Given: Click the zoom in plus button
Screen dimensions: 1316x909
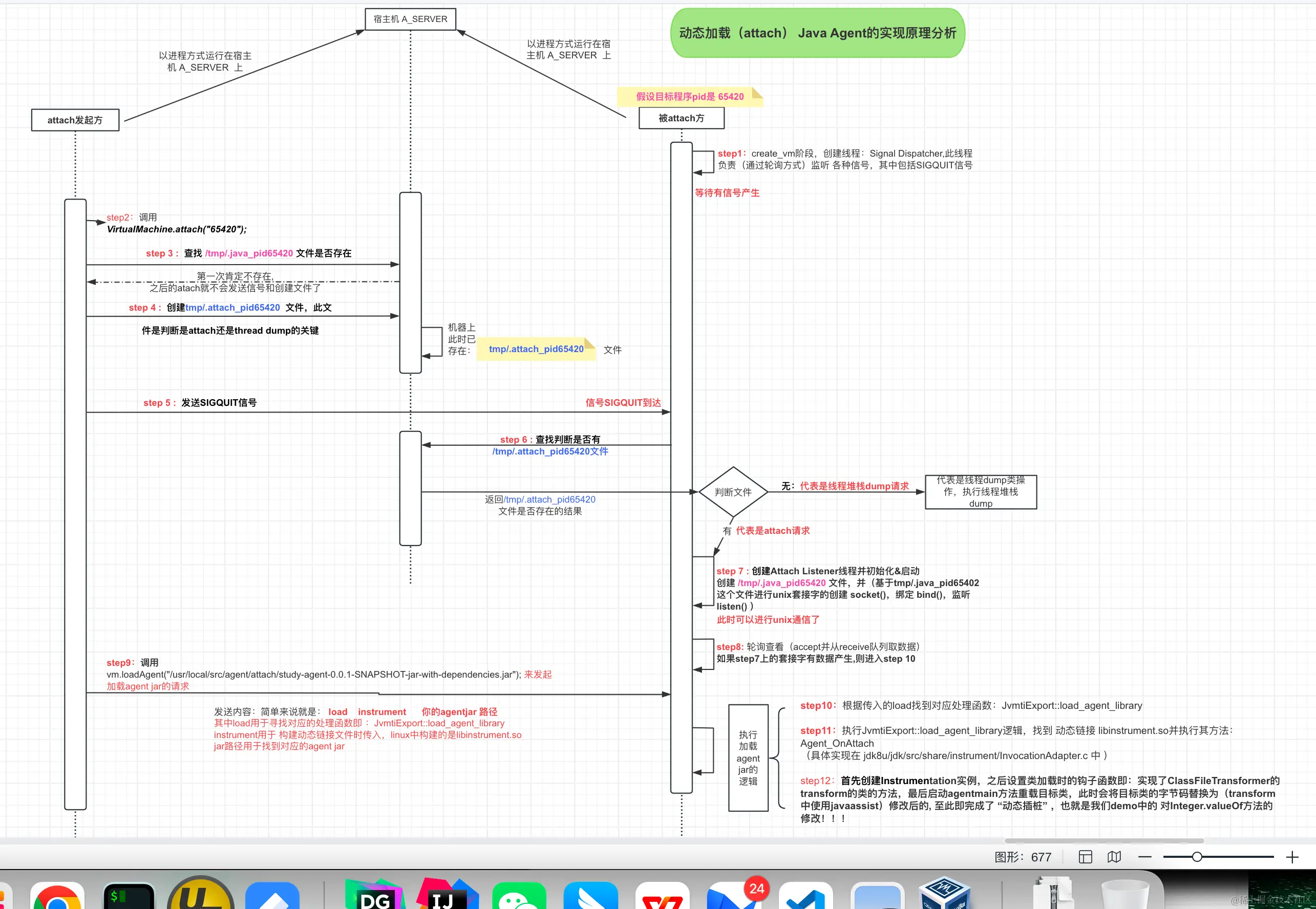Looking at the screenshot, I should [1292, 857].
